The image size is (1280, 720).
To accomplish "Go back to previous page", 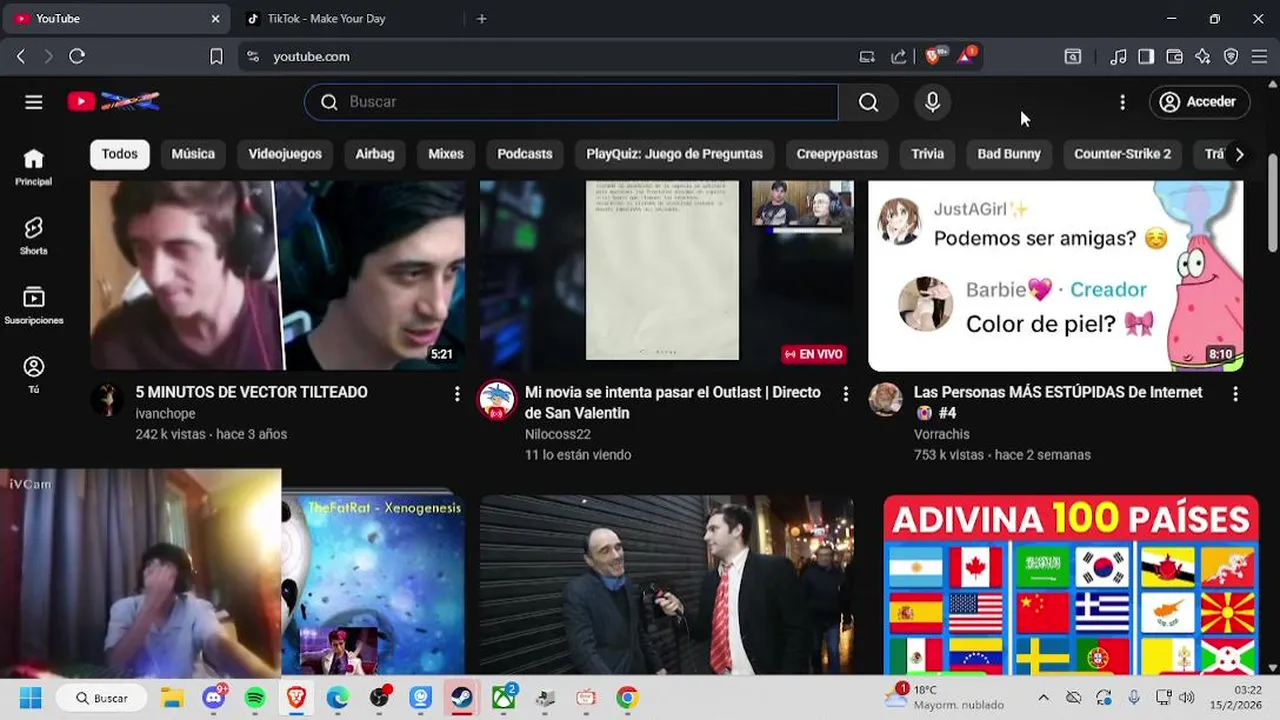I will tap(21, 57).
